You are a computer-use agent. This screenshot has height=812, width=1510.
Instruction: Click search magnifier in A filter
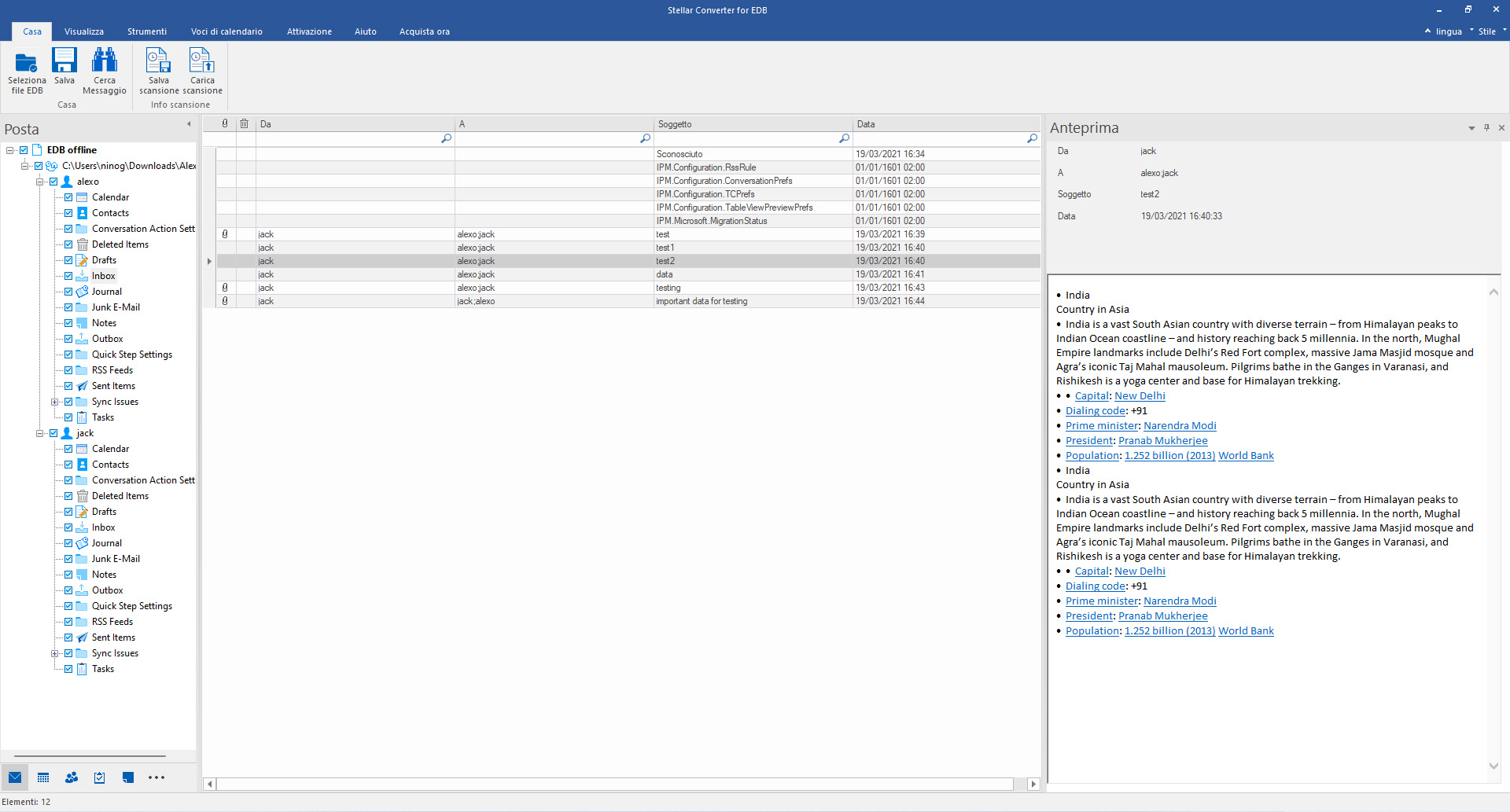click(x=645, y=138)
